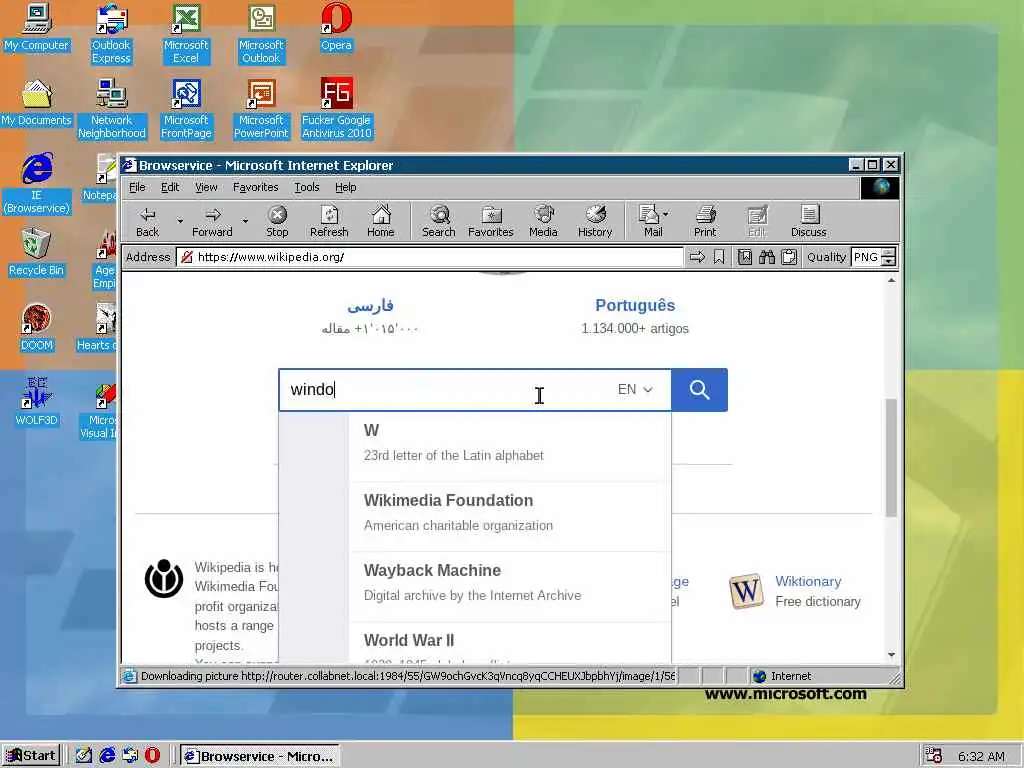This screenshot has height=768, width=1024.
Task: Open Microsoft FrontPage desktop icon
Action: [186, 109]
